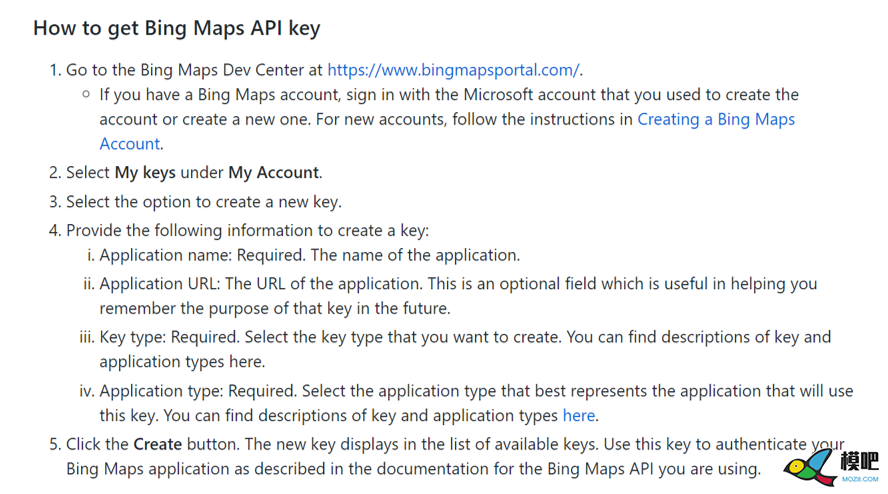Click the hollow sub-bullet circle marker
The width and height of the screenshot is (888, 494).
click(x=86, y=94)
